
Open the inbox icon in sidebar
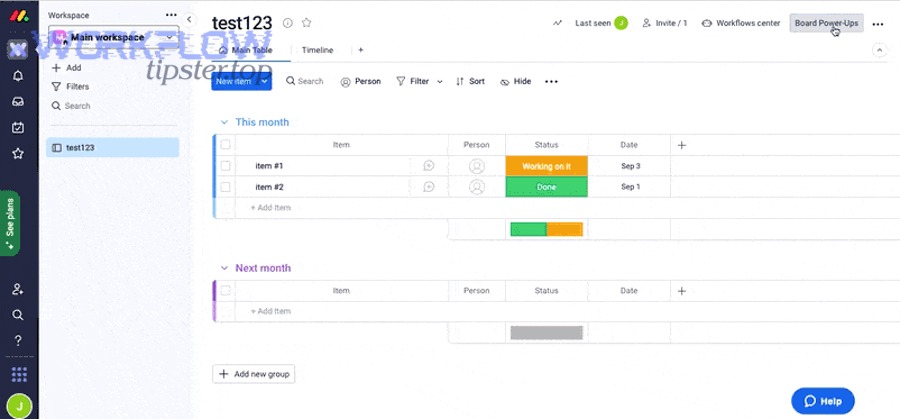click(x=18, y=102)
